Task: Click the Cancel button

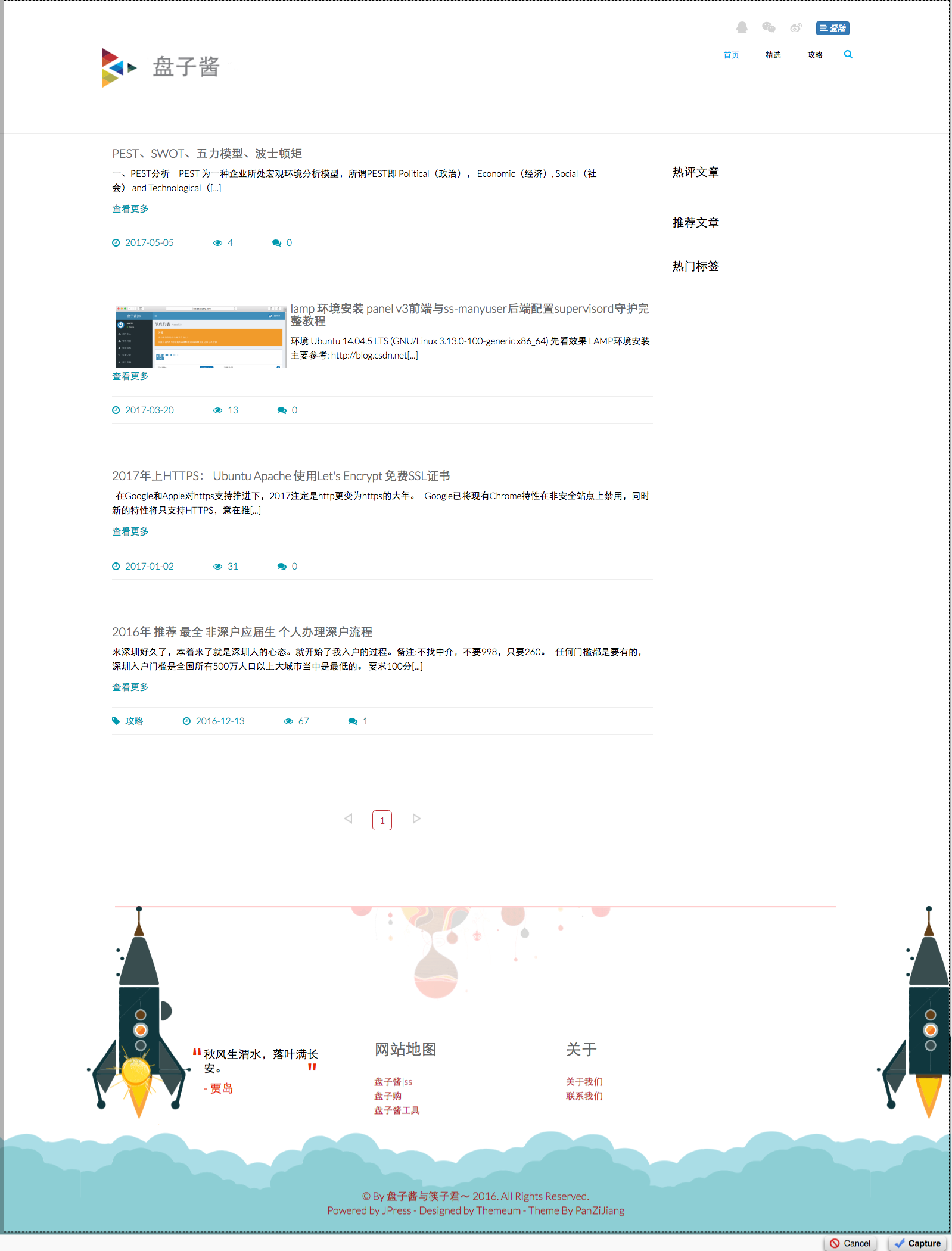Action: tap(850, 1243)
